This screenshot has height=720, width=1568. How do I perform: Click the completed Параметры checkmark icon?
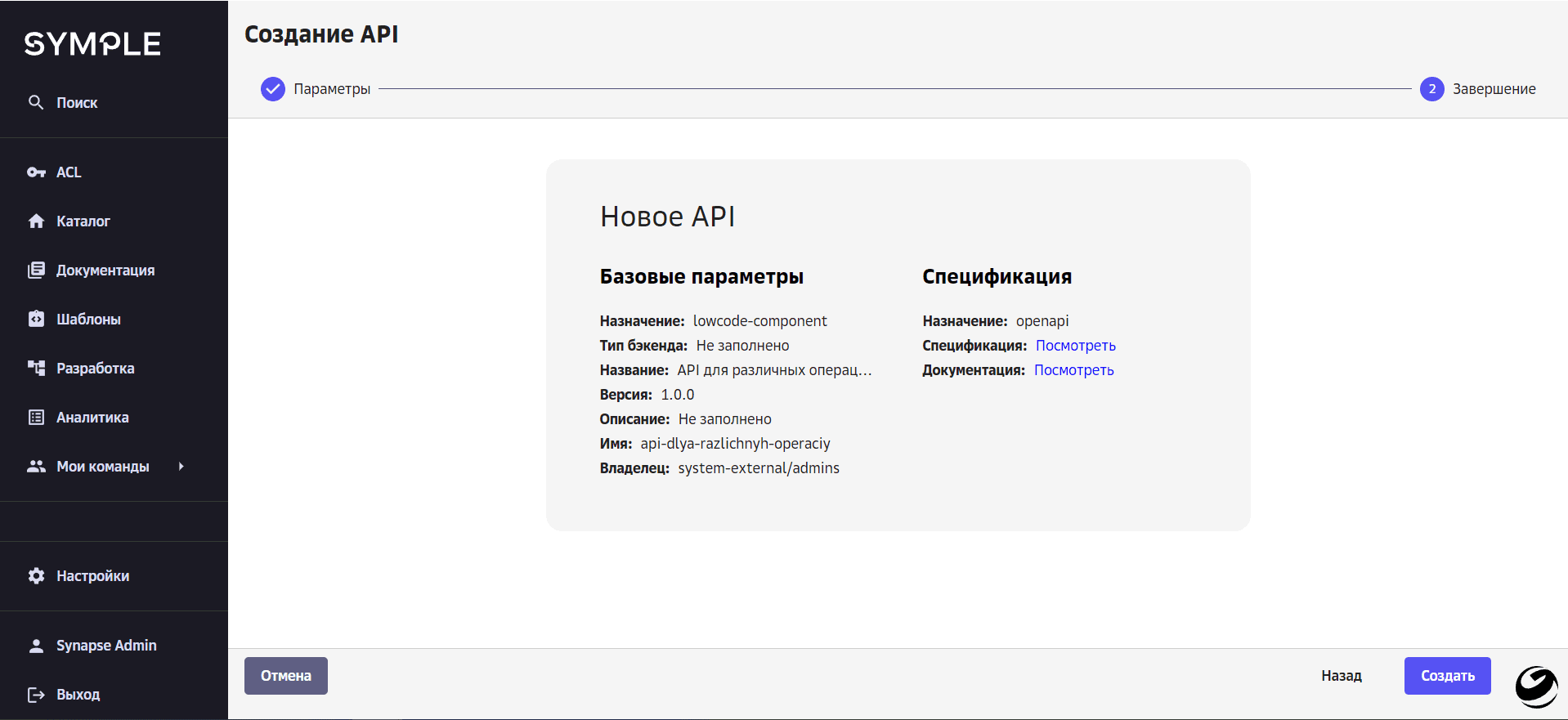tap(272, 88)
